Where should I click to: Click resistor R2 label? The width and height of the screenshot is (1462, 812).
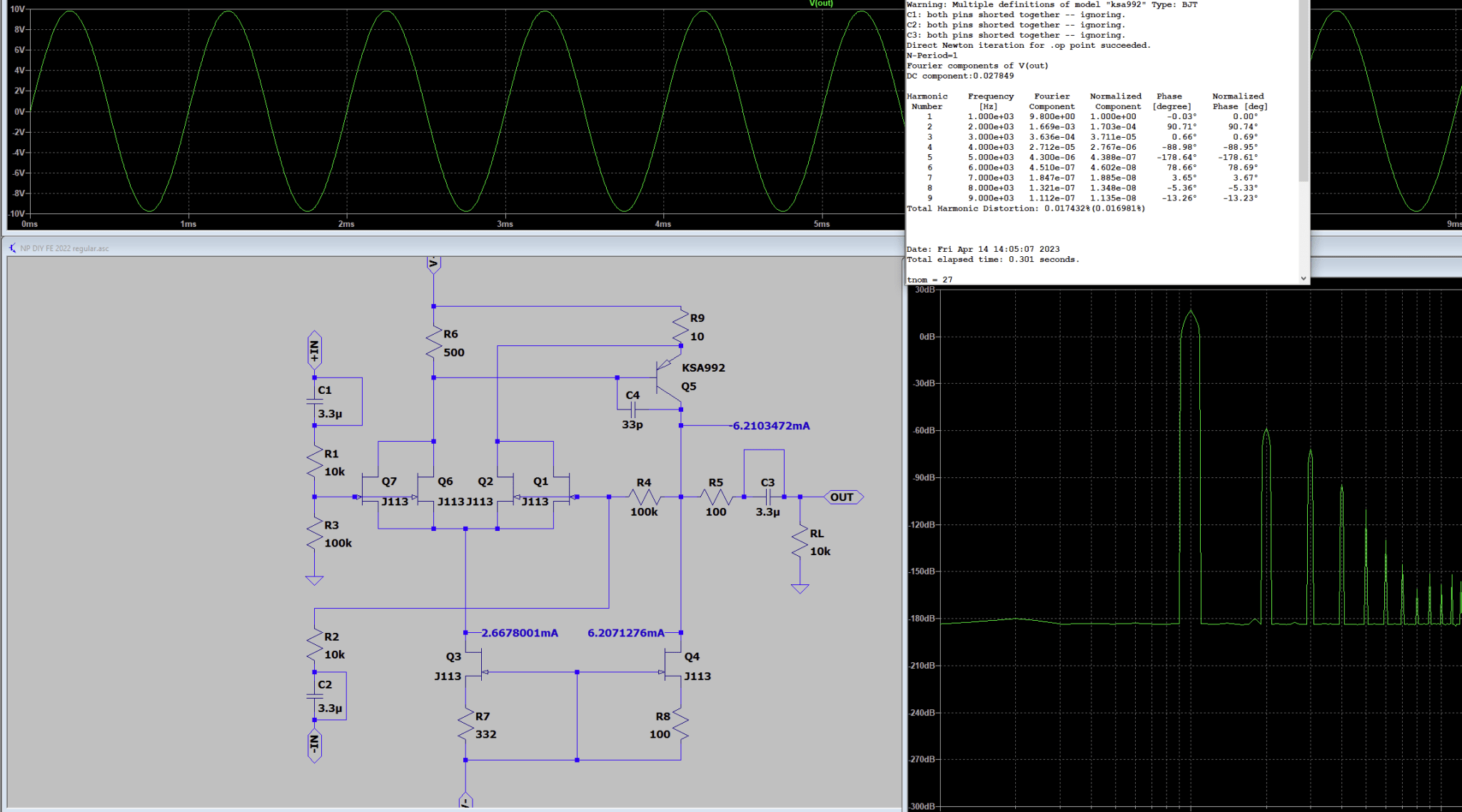[x=331, y=636]
